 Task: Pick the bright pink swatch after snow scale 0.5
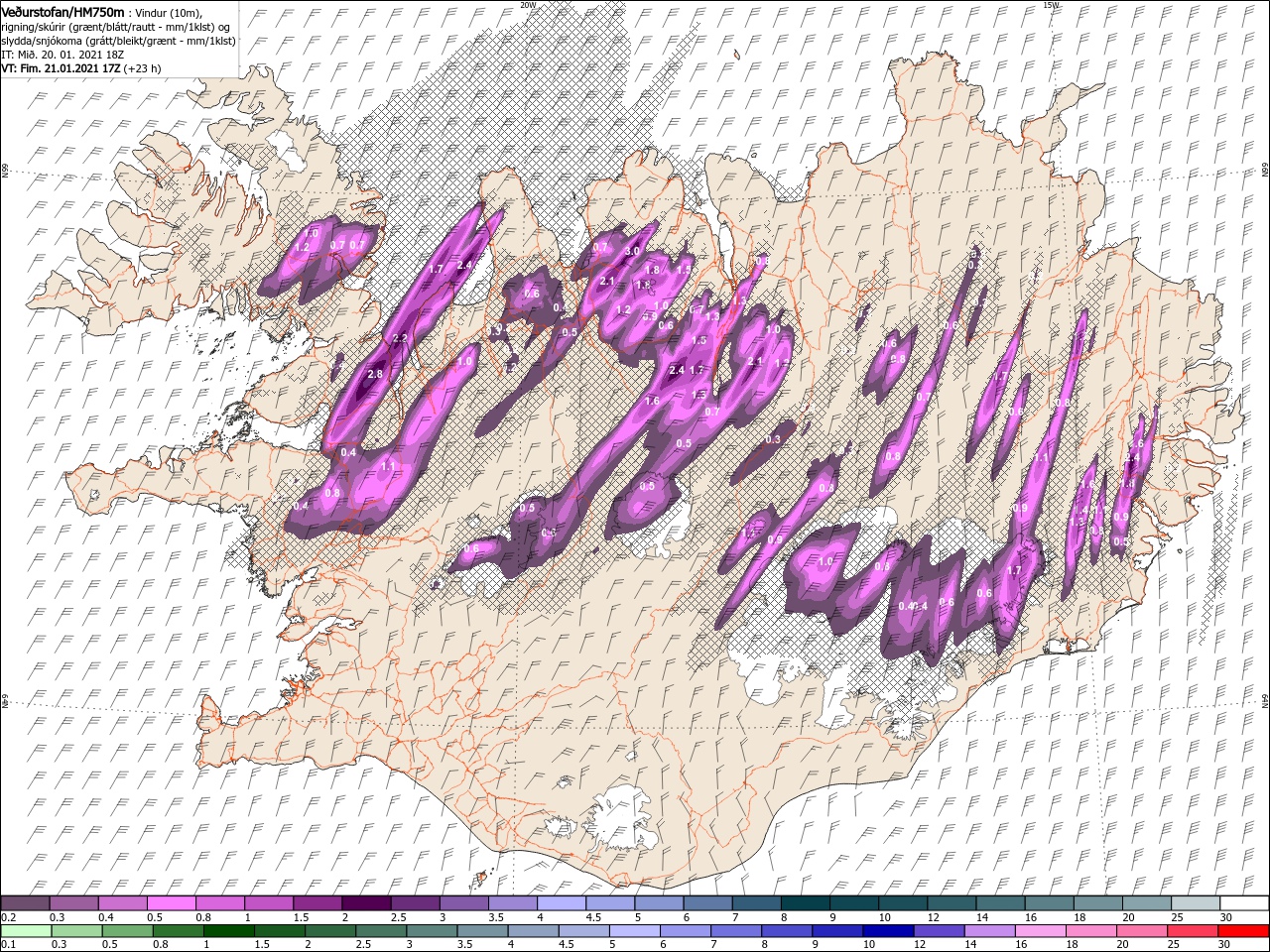pos(172,903)
